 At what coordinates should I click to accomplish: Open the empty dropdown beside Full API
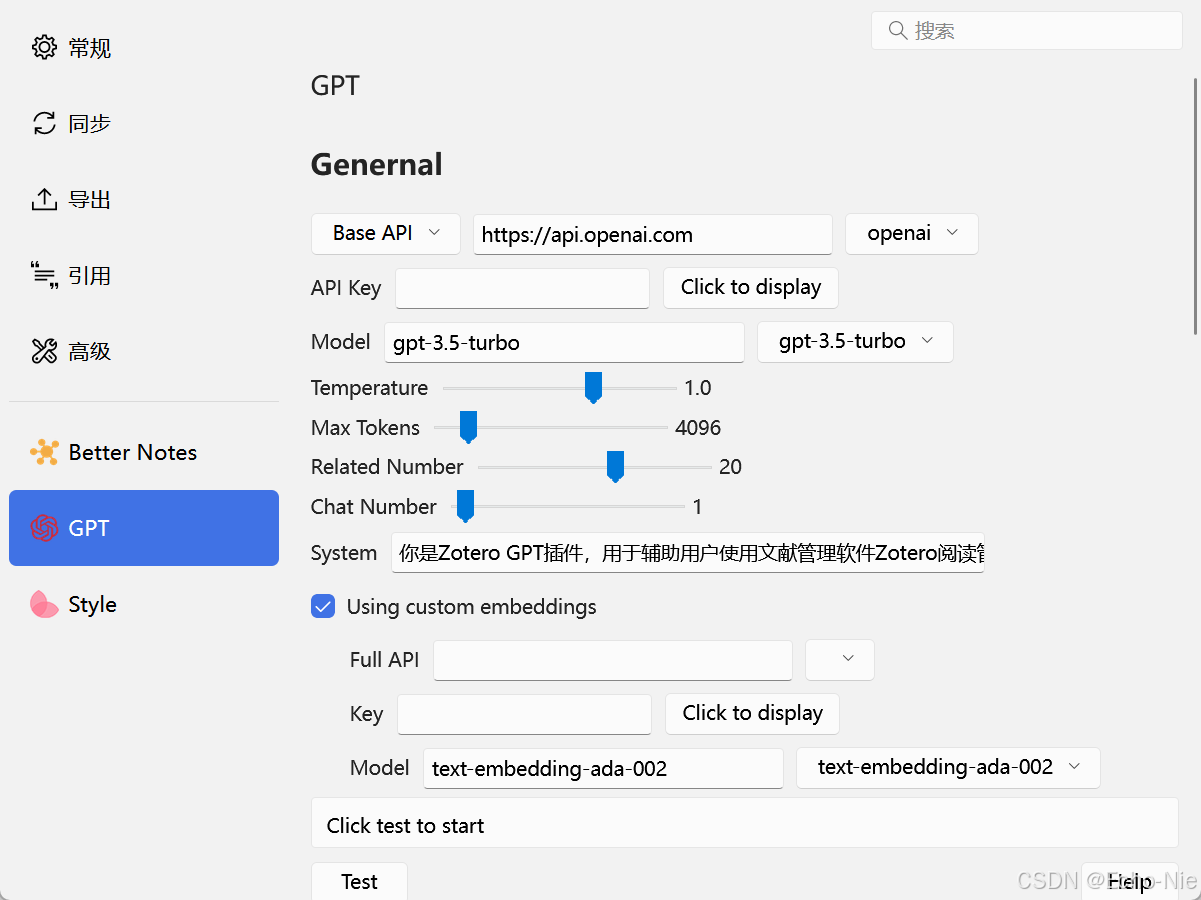click(x=840, y=660)
